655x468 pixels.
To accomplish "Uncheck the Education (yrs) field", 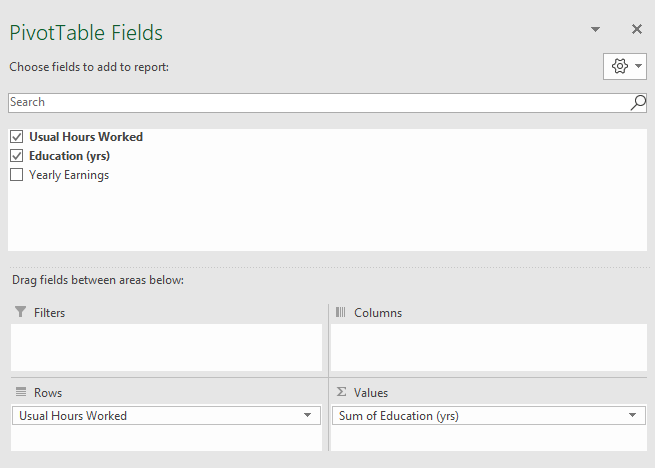I will (x=16, y=156).
